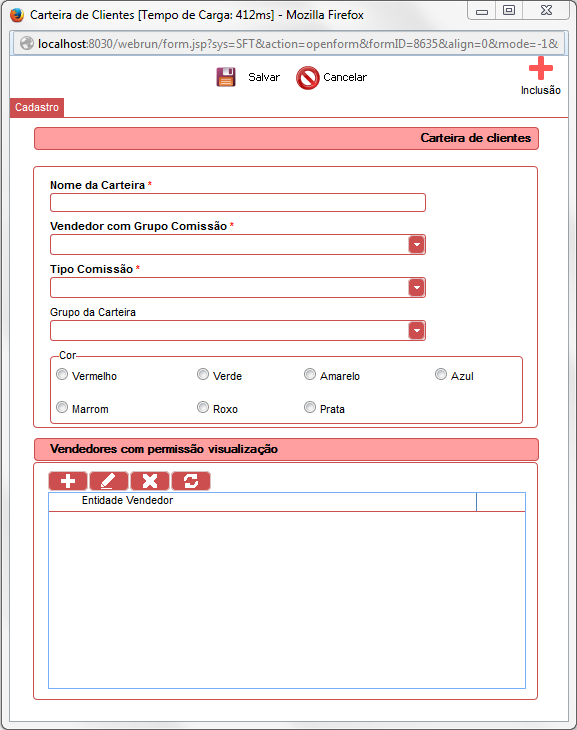This screenshot has height=730, width=577.
Task: Refresh the vendedores grid
Action: click(x=191, y=481)
